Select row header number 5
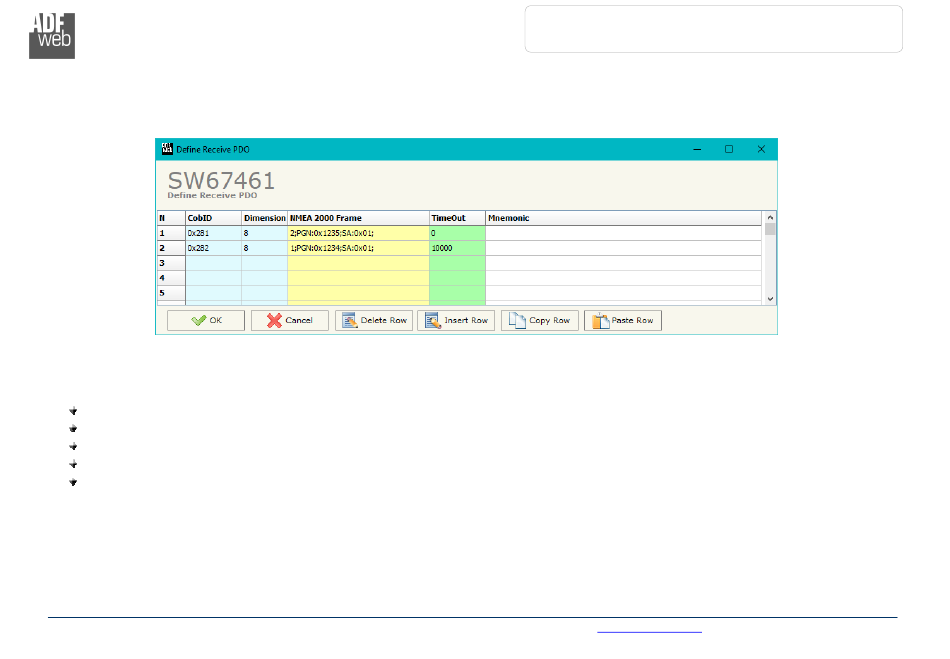 (171, 293)
